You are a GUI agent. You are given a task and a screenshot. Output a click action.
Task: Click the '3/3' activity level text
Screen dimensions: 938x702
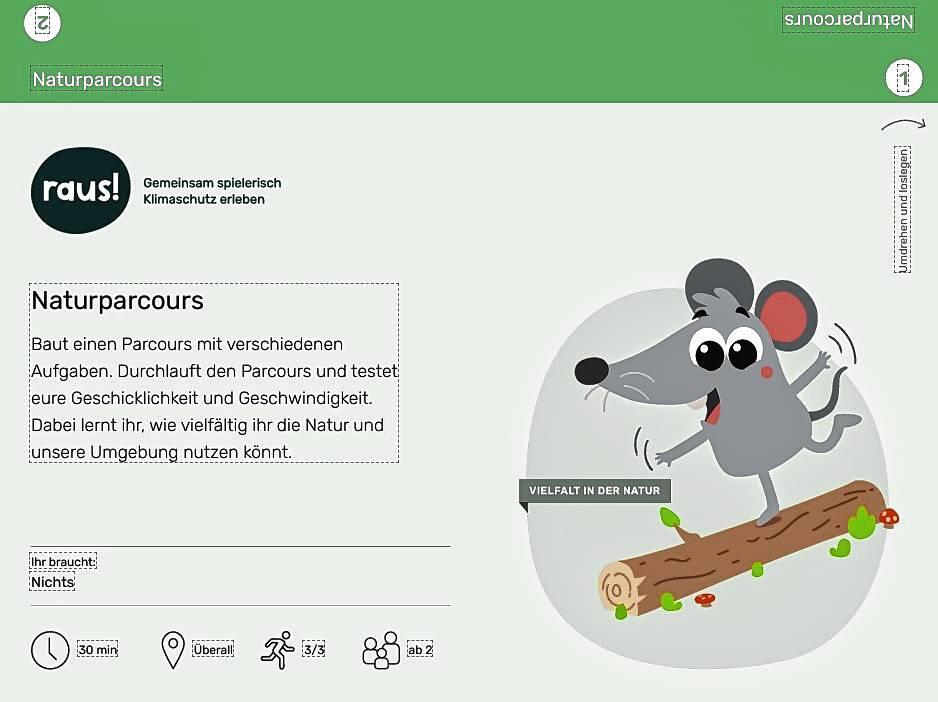point(313,649)
